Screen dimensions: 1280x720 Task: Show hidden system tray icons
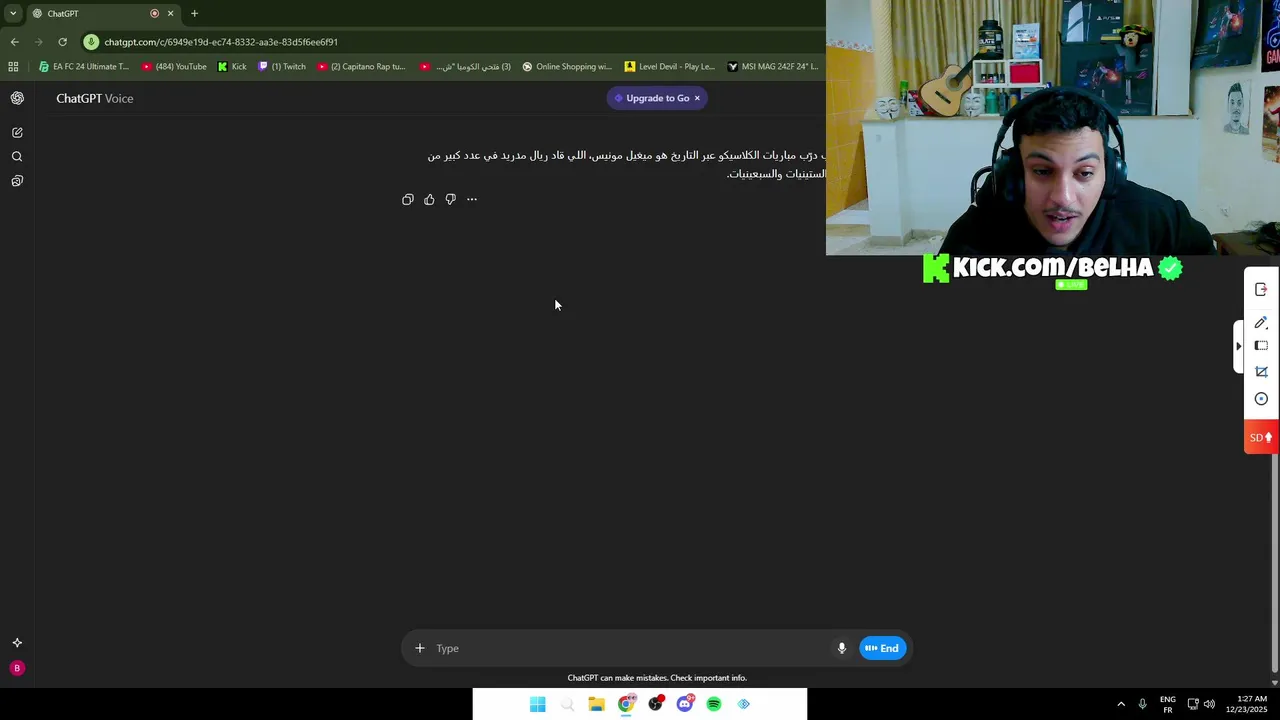click(1121, 704)
